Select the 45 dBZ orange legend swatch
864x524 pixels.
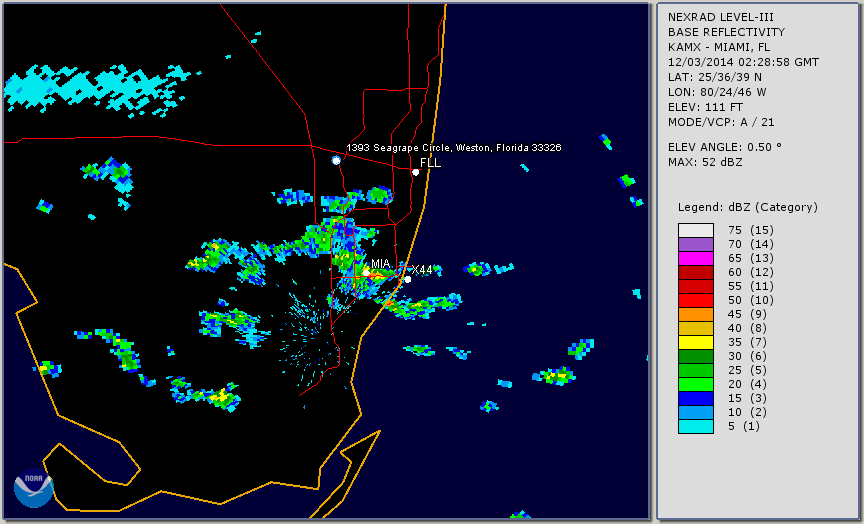[696, 314]
